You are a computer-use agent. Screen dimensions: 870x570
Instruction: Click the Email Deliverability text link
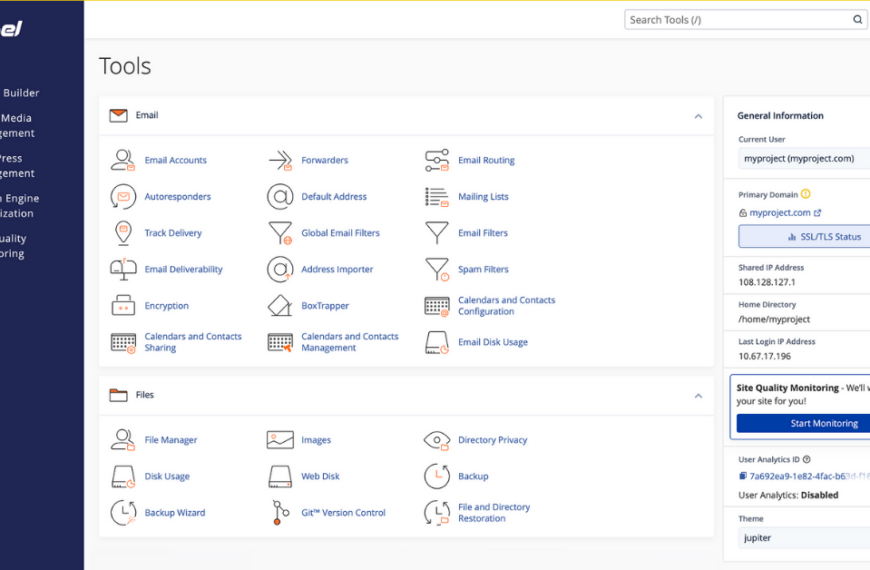pos(183,269)
